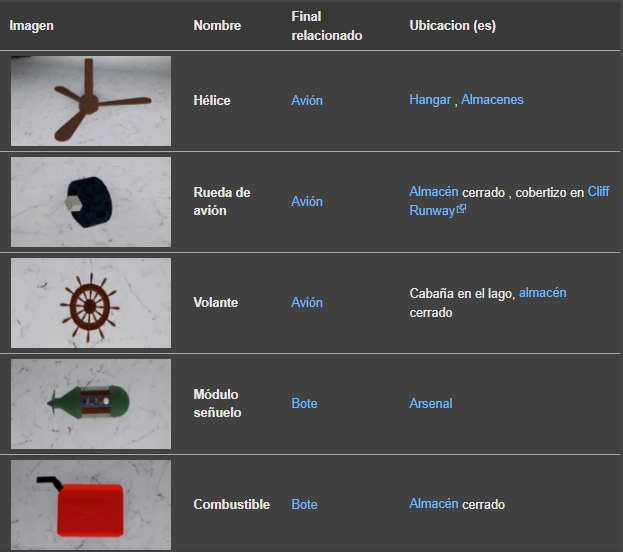View the Módulo señuelo torpedo image
Image resolution: width=623 pixels, height=552 pixels.
(91, 404)
